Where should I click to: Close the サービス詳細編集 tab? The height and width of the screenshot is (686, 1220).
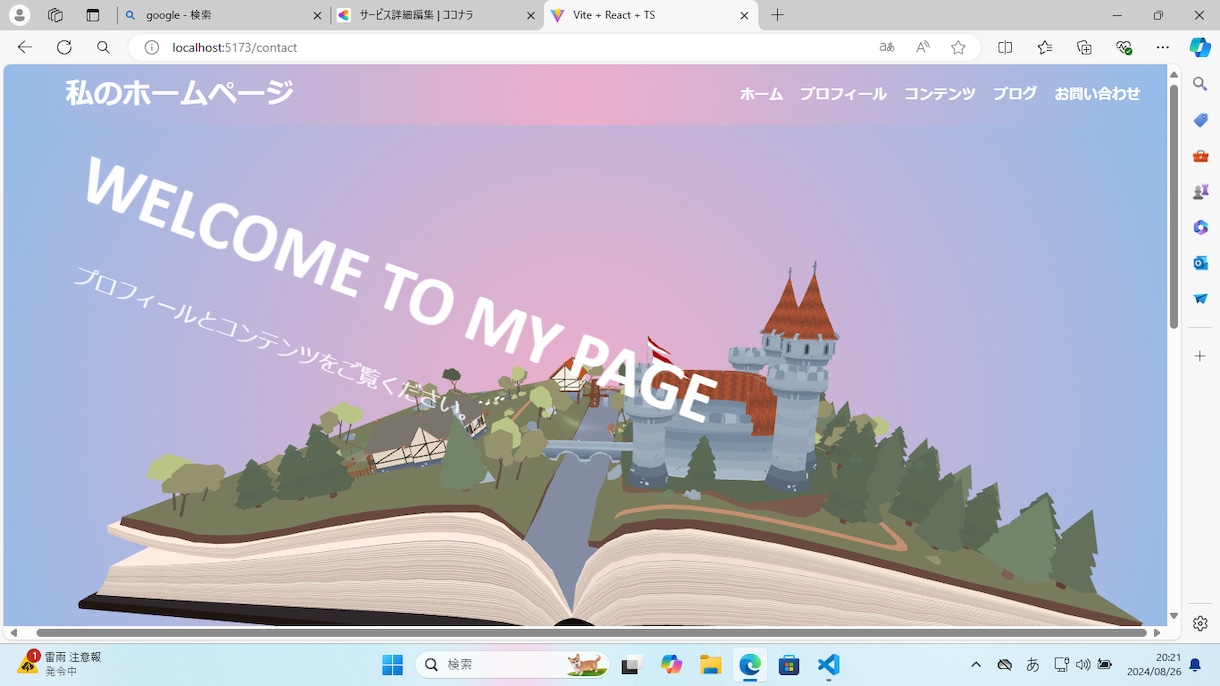point(531,15)
